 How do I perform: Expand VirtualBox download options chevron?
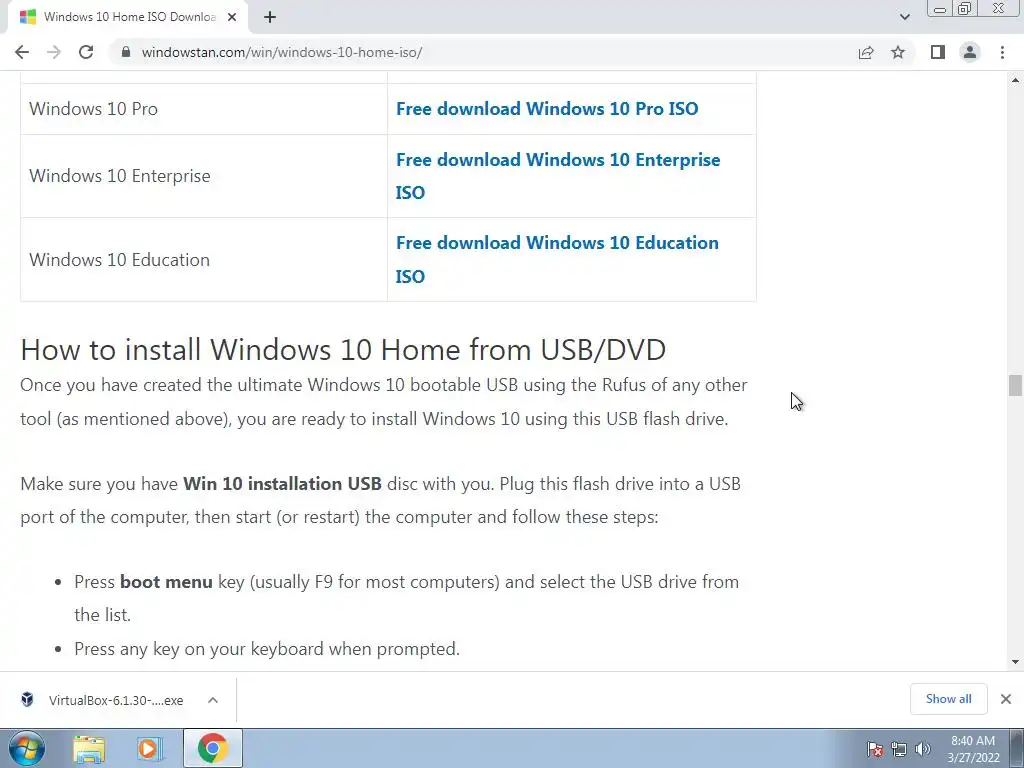[x=213, y=700]
